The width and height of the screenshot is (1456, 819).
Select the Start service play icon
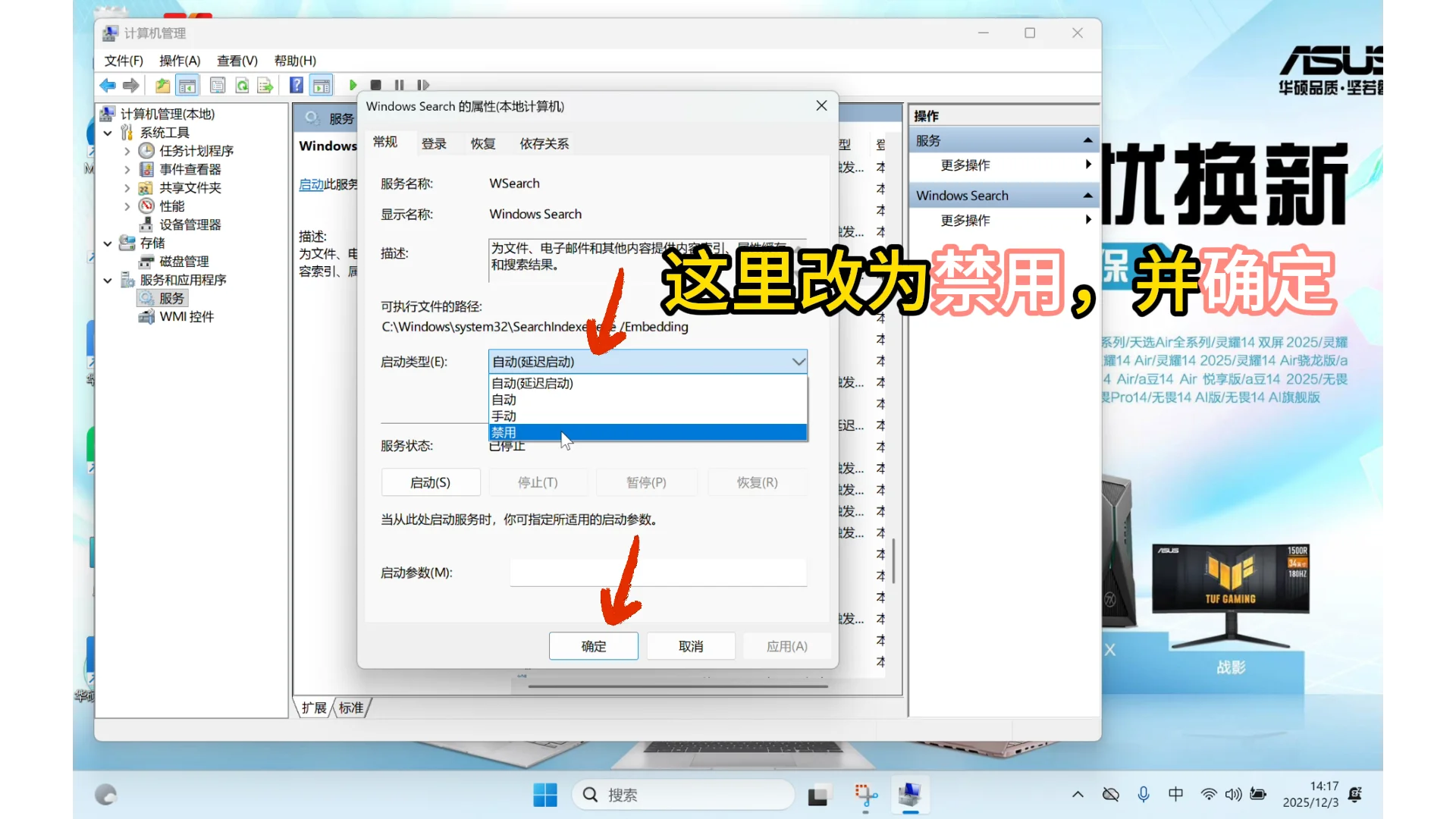point(352,85)
